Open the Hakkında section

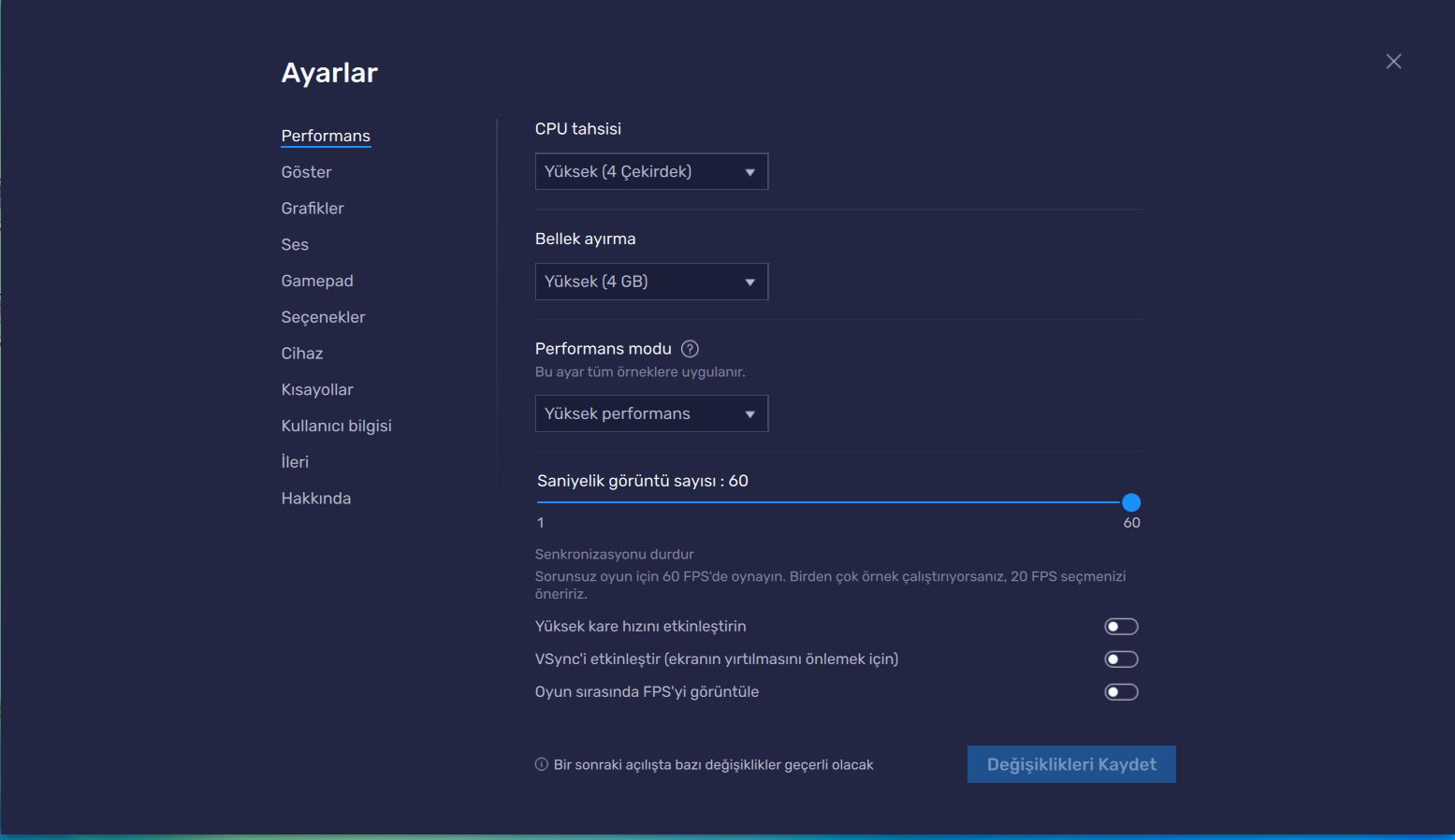pos(316,499)
